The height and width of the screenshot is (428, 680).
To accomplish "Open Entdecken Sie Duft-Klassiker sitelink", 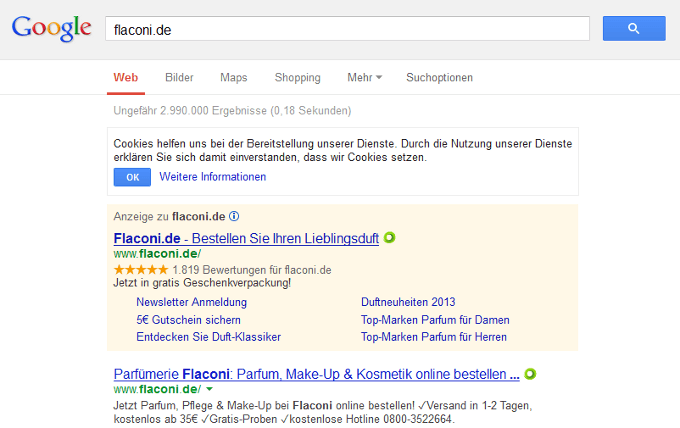I will (208, 337).
